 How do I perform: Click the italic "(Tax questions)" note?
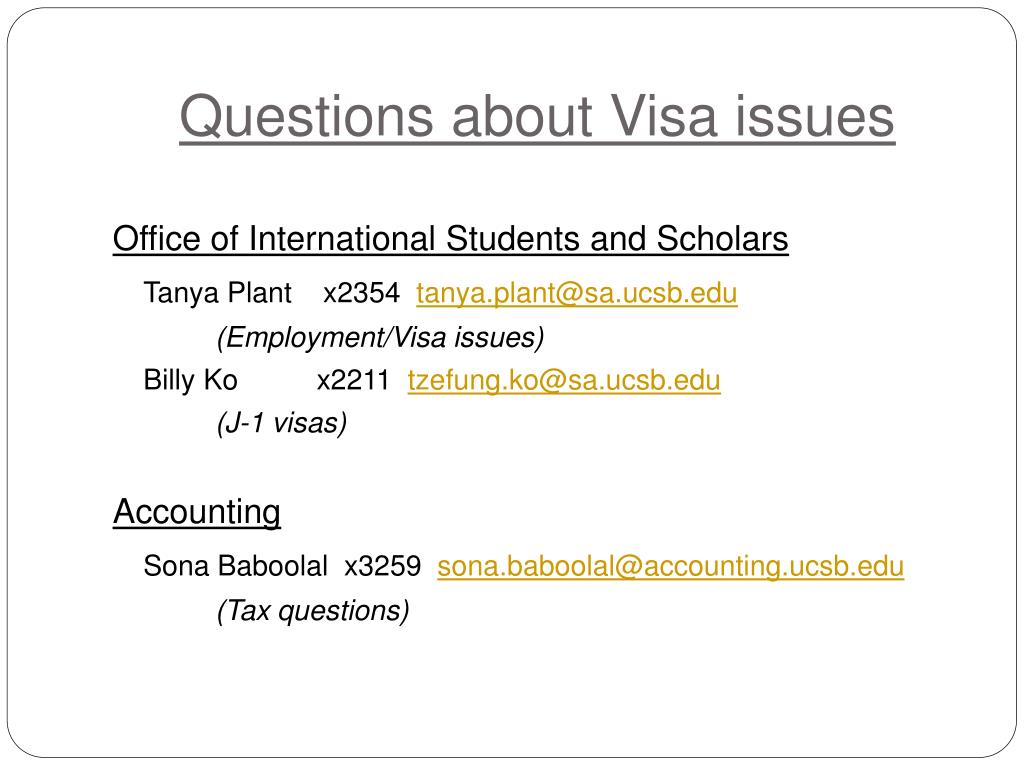[x=313, y=611]
